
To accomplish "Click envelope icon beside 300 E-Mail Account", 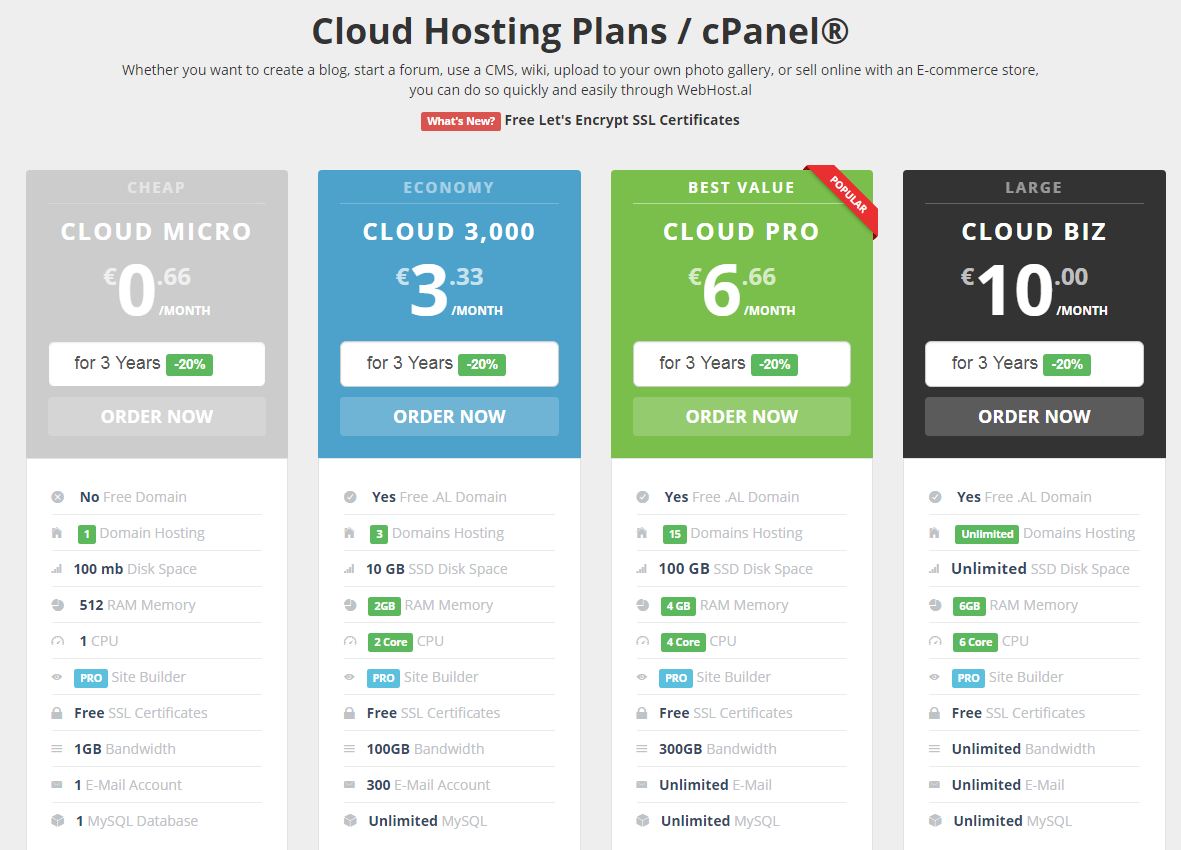I will (349, 784).
